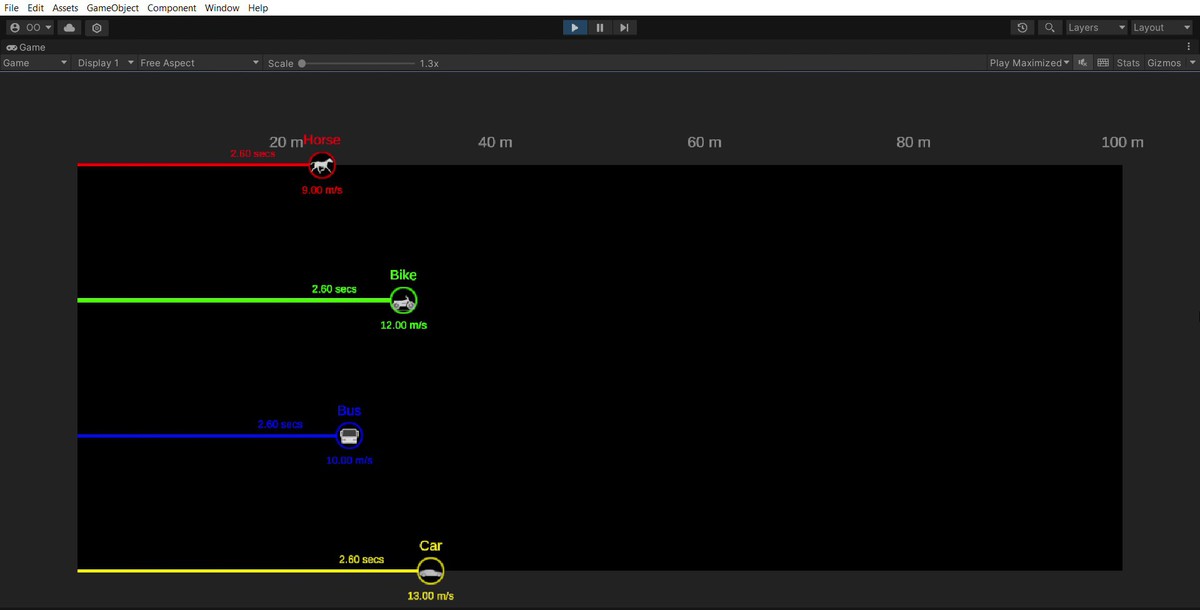Viewport: 1200px width, 610px height.
Task: Open the Component menu
Action: (x=171, y=7)
